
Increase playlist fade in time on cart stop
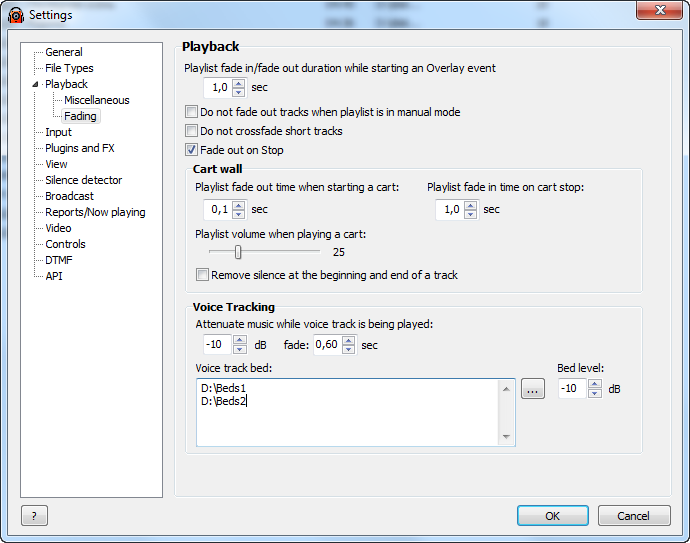pos(470,205)
